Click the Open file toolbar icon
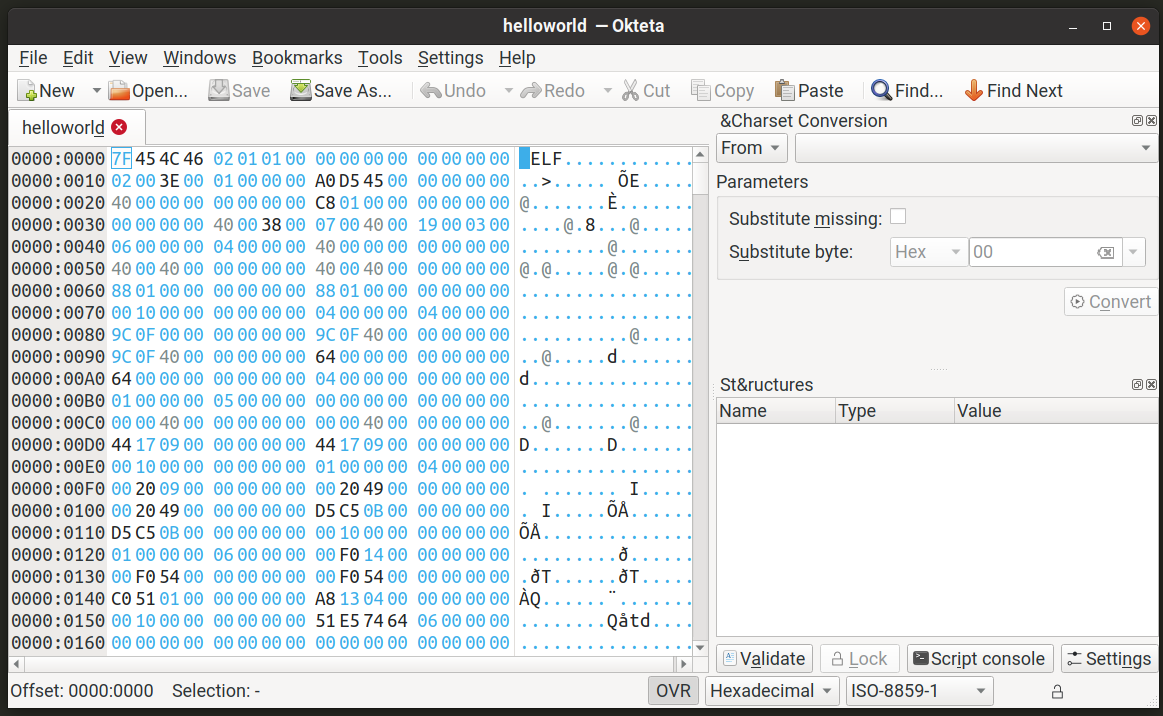1163x716 pixels. coord(119,91)
